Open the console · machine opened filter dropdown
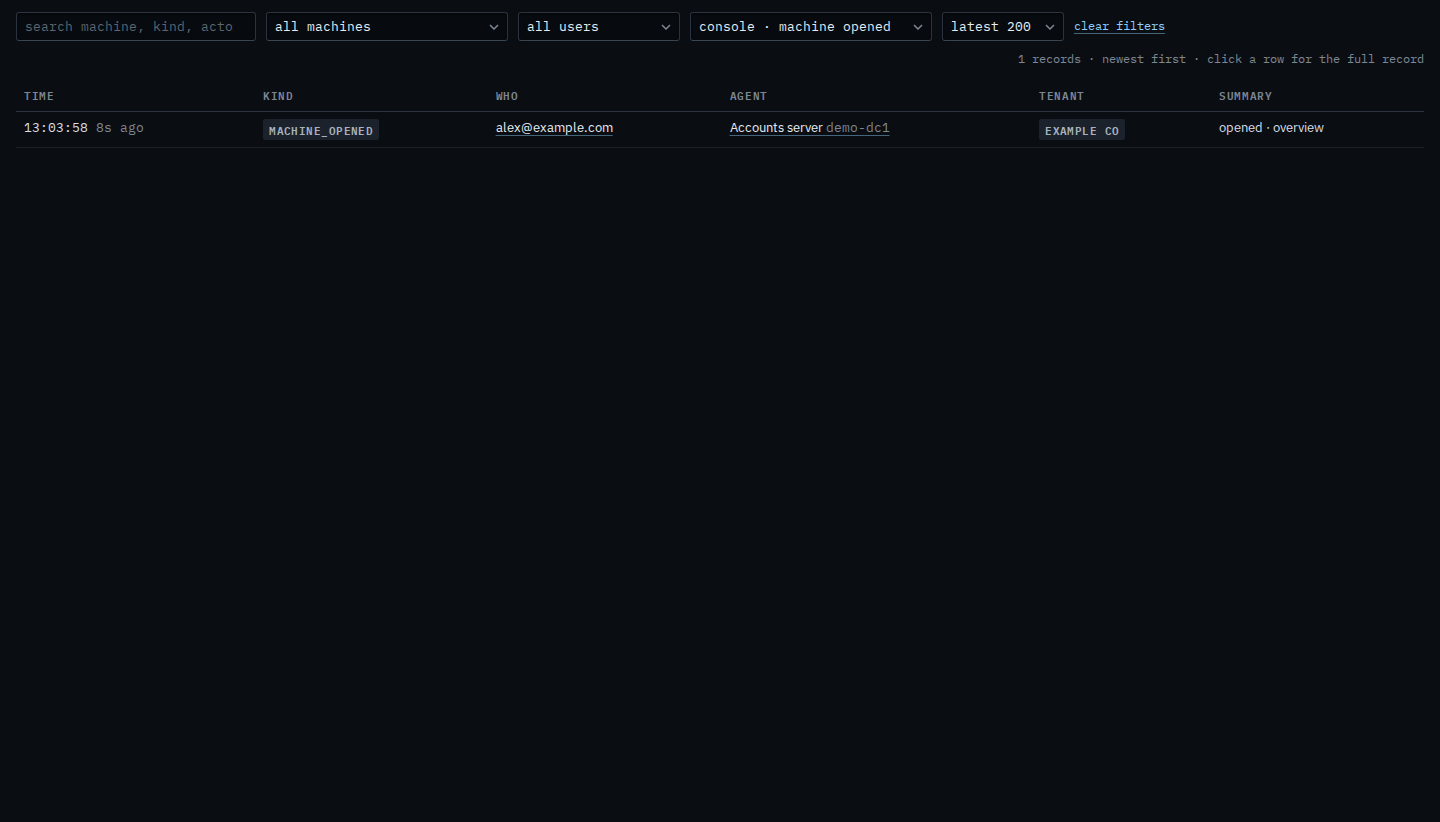The image size is (1440, 822). coord(811,26)
